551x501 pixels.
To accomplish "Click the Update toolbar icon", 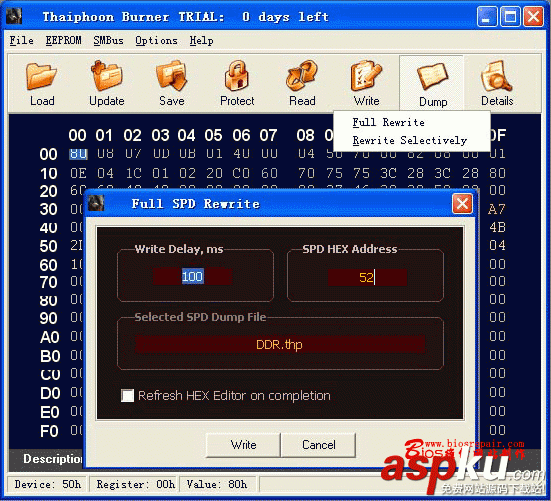I will (x=106, y=75).
